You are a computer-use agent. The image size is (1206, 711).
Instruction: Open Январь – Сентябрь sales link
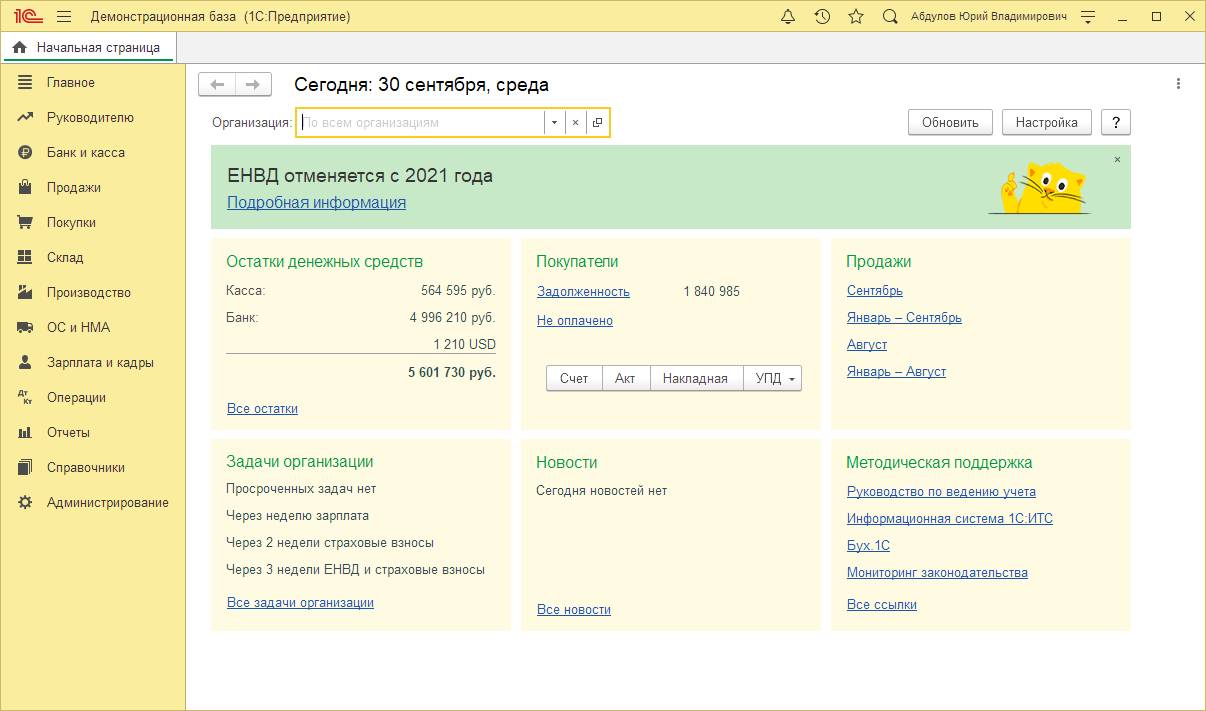pos(904,318)
